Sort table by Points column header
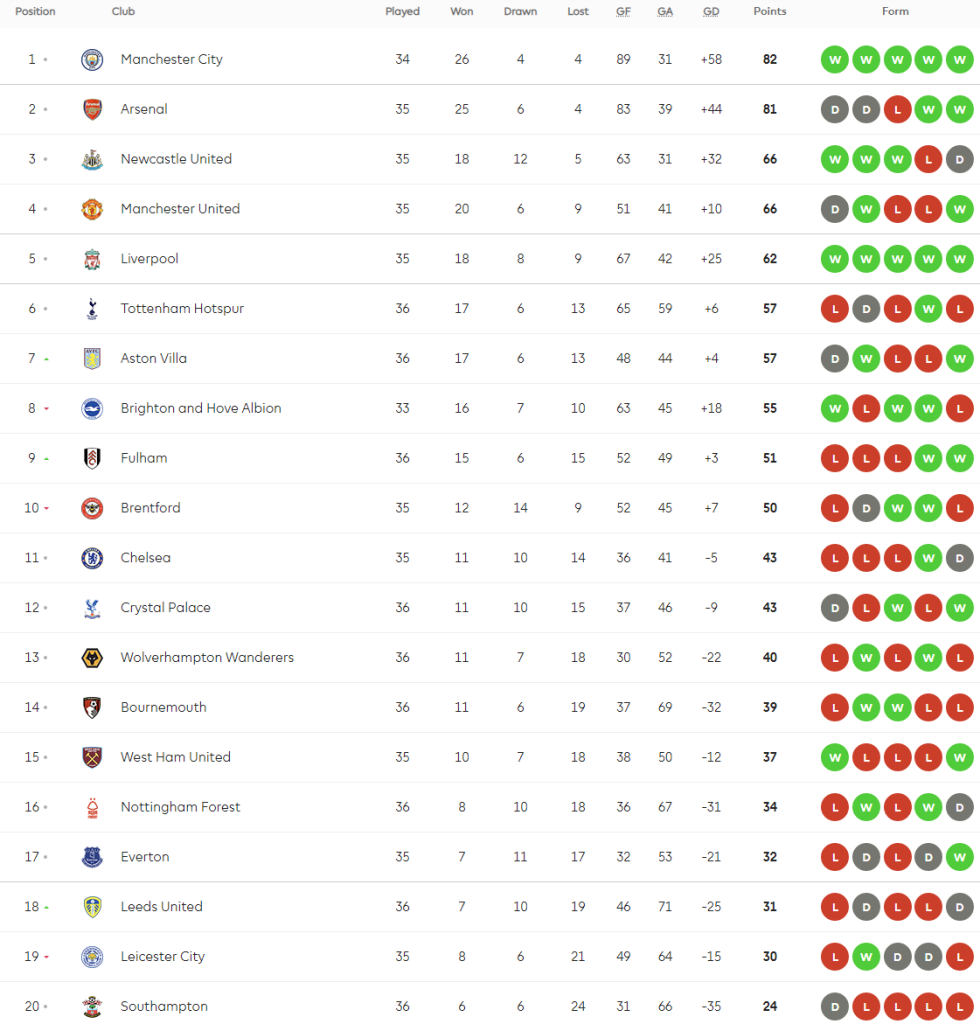Viewport: 980px width, 1024px height. pyautogui.click(x=770, y=12)
